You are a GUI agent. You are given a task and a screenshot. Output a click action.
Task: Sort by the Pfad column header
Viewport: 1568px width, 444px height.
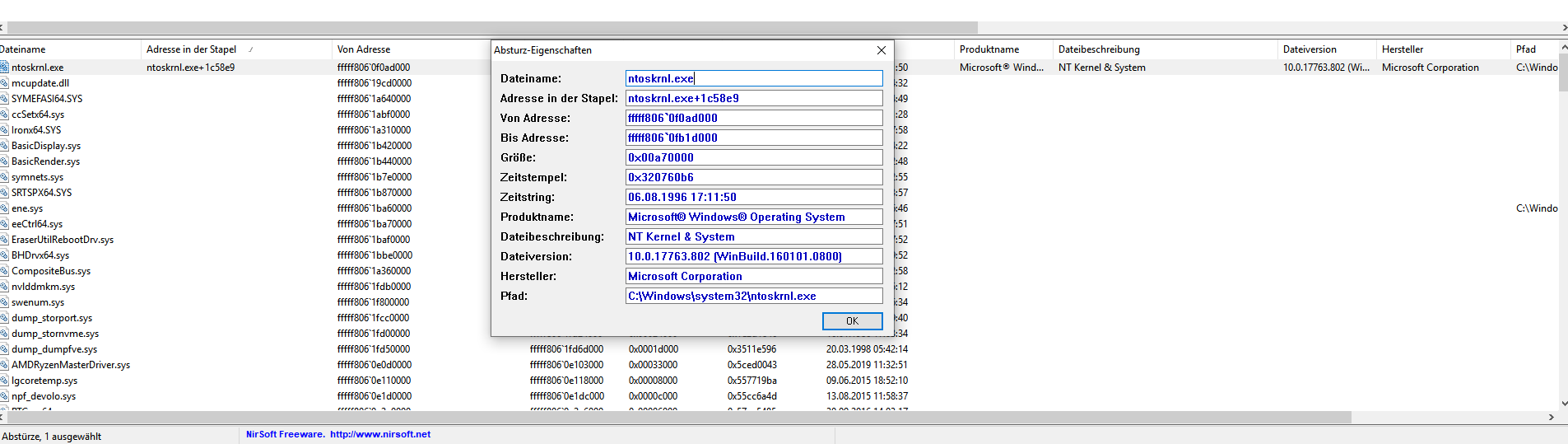click(x=1535, y=49)
